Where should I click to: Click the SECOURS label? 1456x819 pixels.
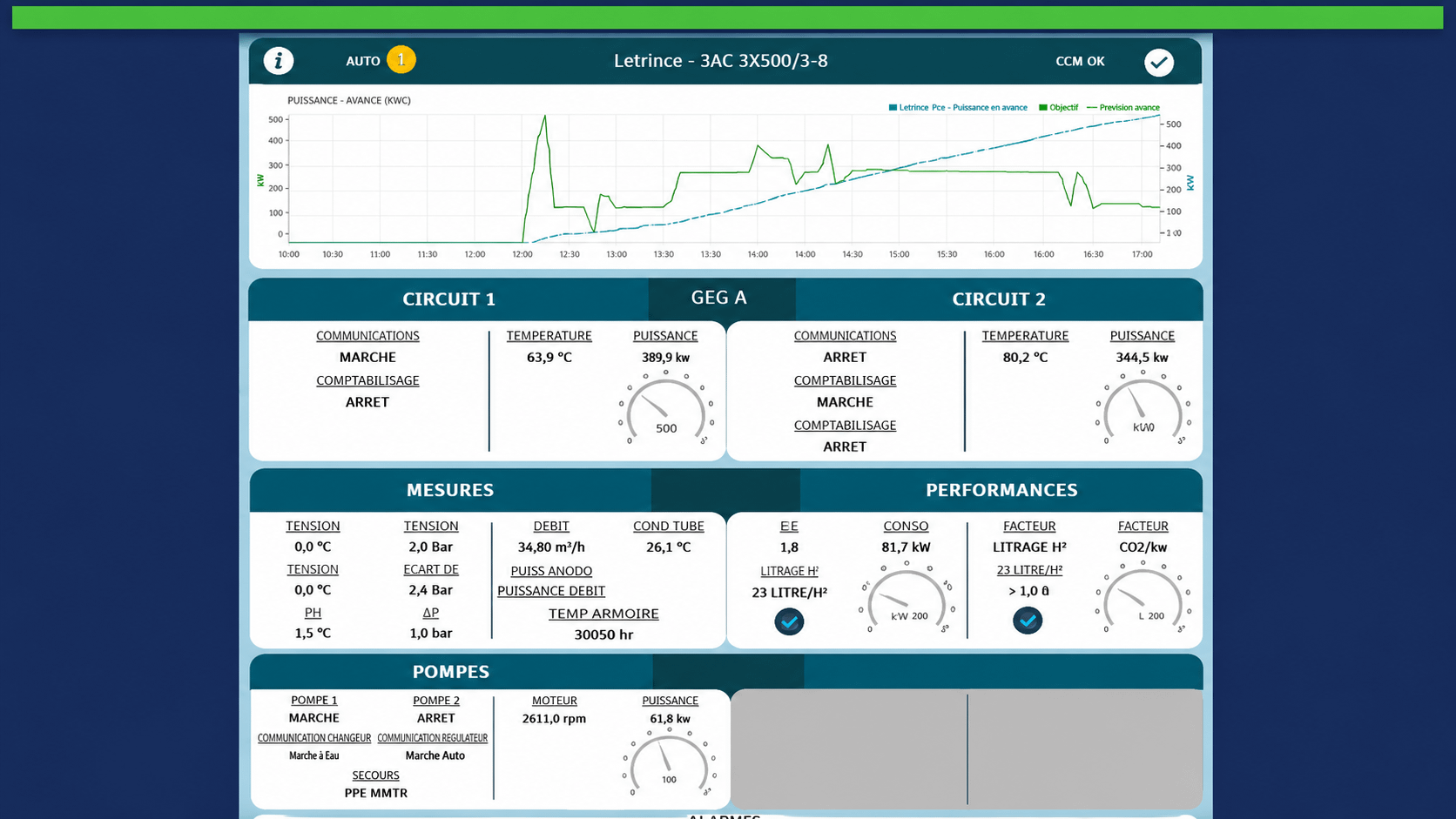pos(375,775)
